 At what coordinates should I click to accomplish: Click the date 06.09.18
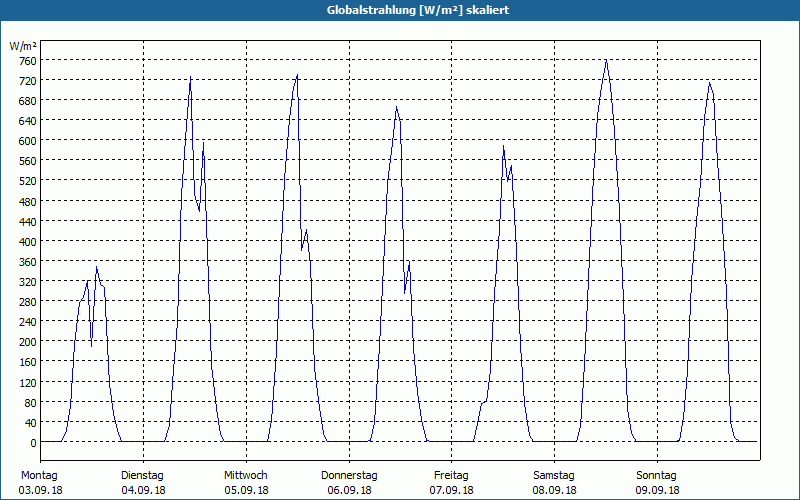pos(349,490)
